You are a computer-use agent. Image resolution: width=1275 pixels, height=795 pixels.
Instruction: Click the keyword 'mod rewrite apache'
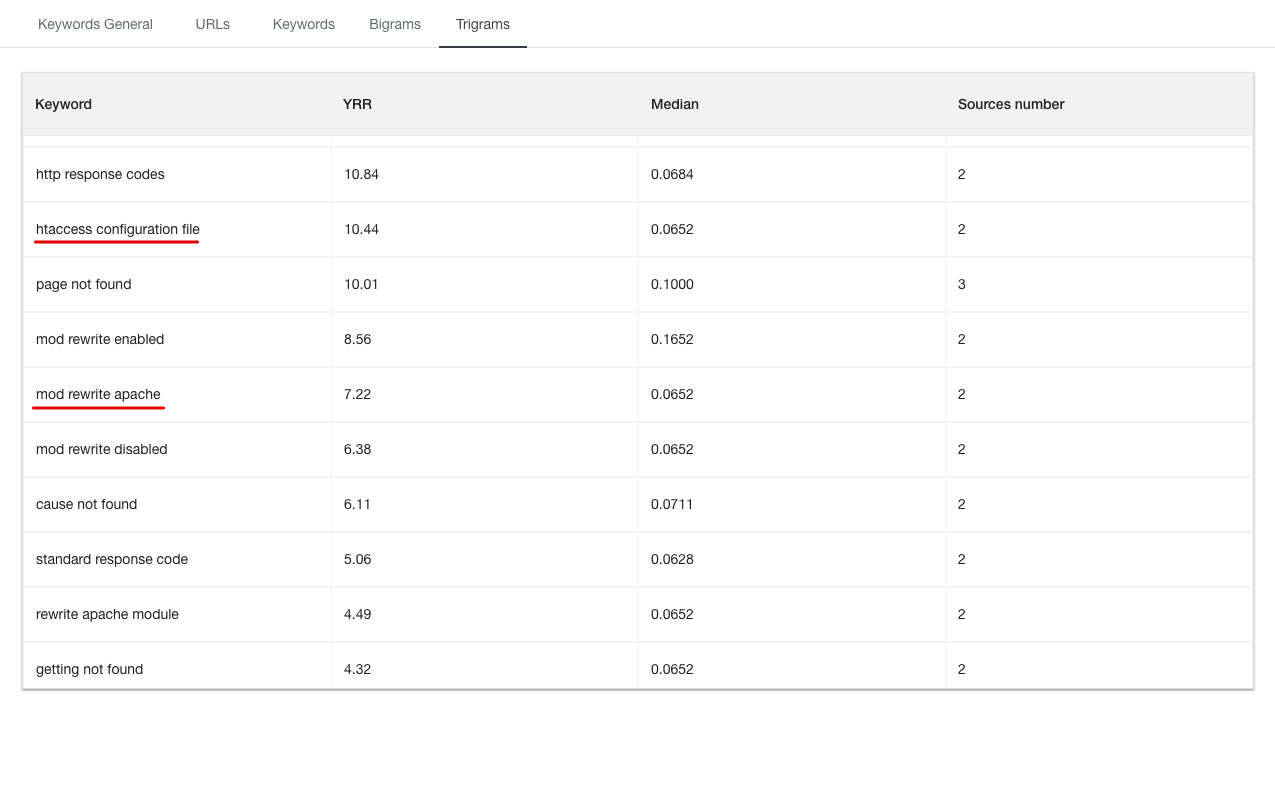click(98, 394)
